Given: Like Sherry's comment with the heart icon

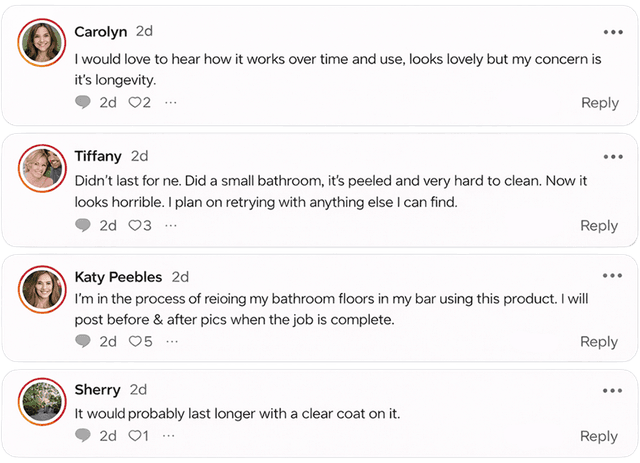Looking at the screenshot, I should tap(134, 435).
